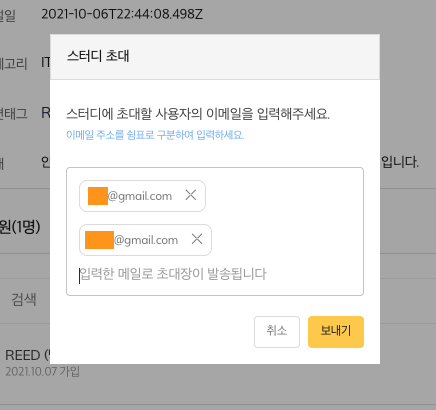Click the 취소 cancel button

pyautogui.click(x=277, y=332)
